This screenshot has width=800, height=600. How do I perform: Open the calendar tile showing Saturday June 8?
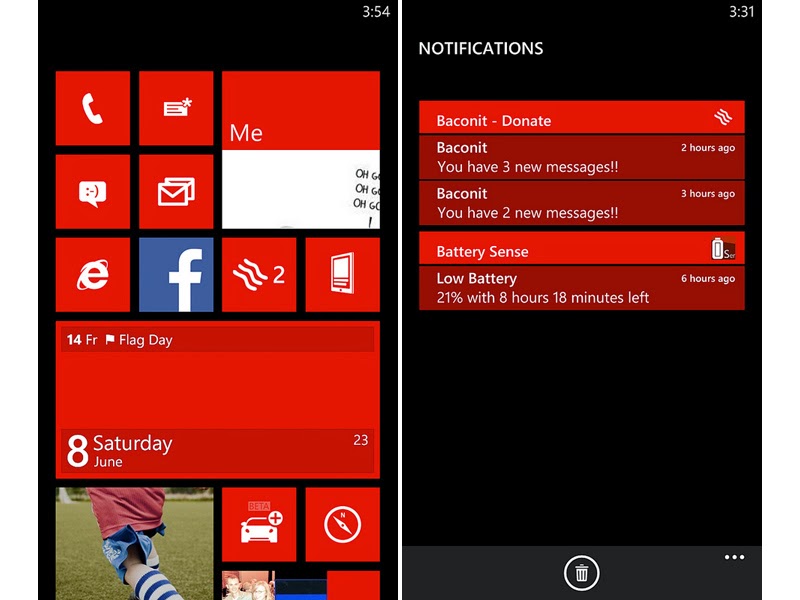tap(218, 400)
